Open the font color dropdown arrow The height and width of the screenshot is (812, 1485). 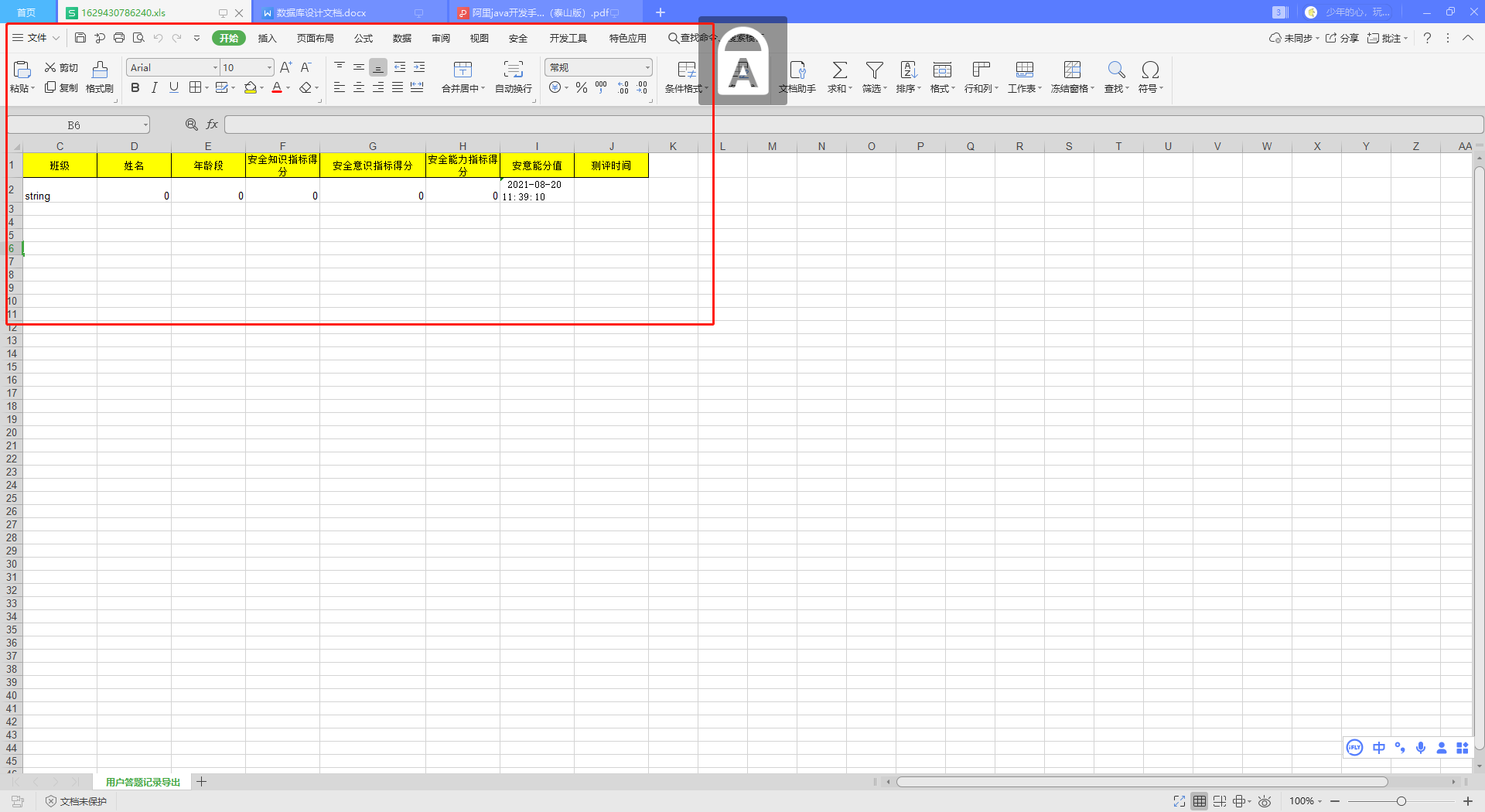click(x=288, y=88)
